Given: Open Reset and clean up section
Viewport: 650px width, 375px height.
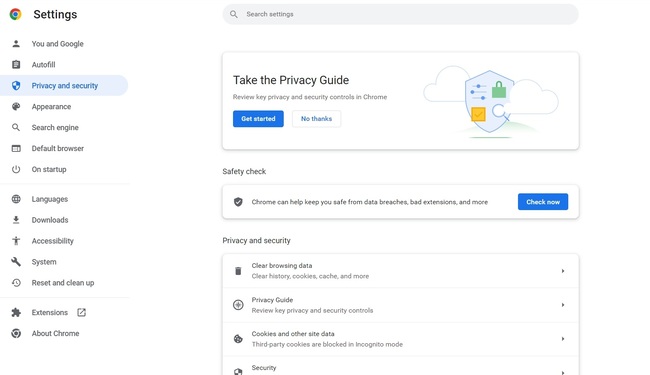Looking at the screenshot, I should [64, 283].
